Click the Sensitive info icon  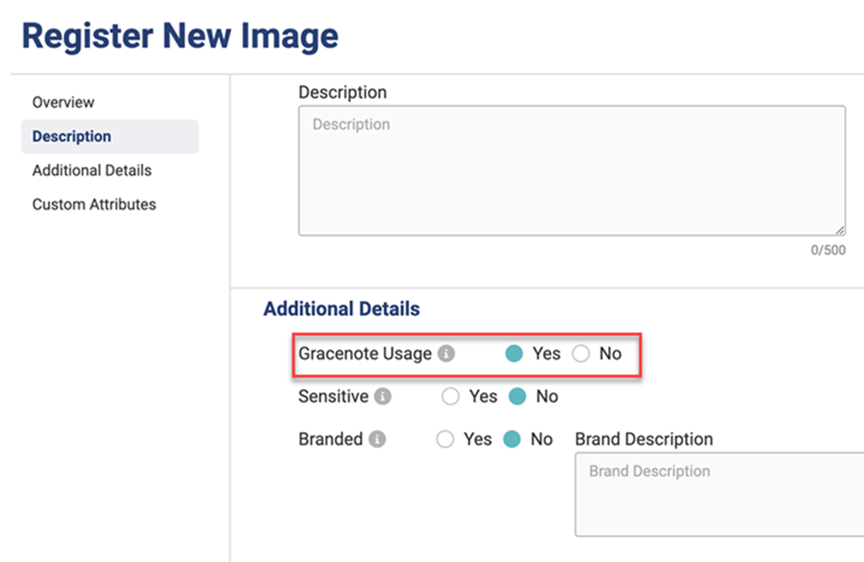pos(382,397)
